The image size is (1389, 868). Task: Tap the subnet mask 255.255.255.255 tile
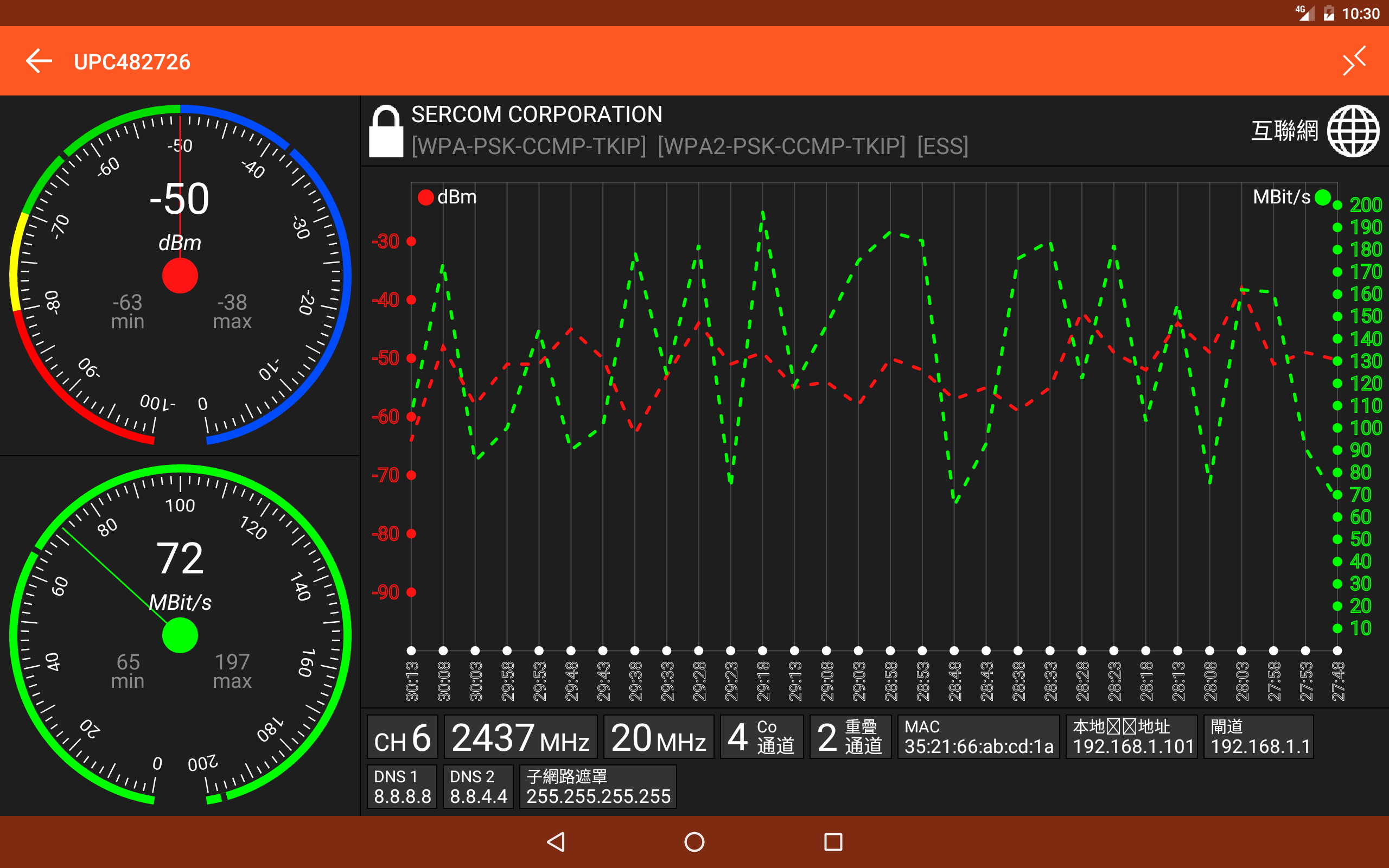(x=598, y=787)
